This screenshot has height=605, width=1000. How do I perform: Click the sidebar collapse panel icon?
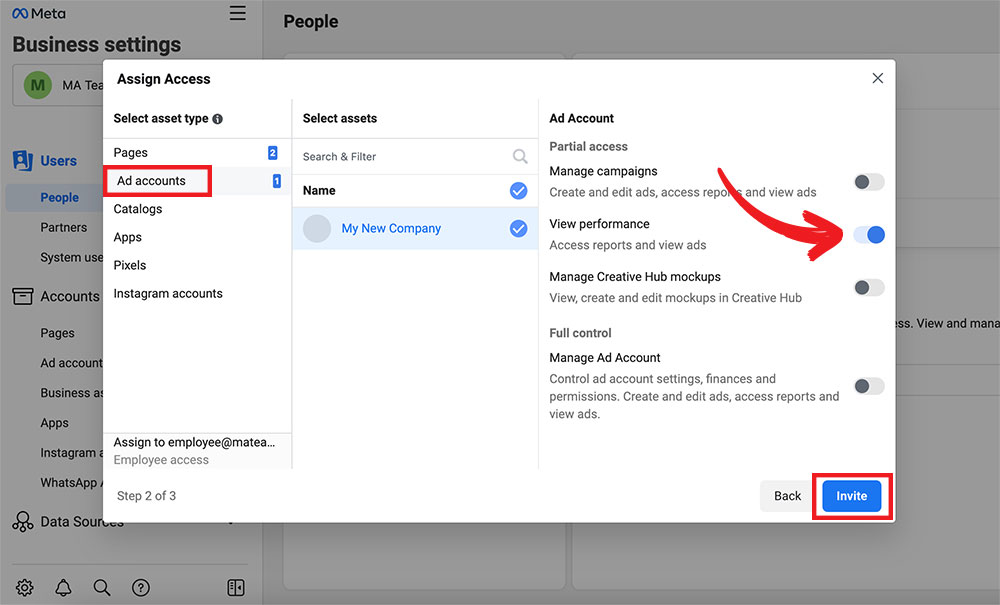point(236,588)
